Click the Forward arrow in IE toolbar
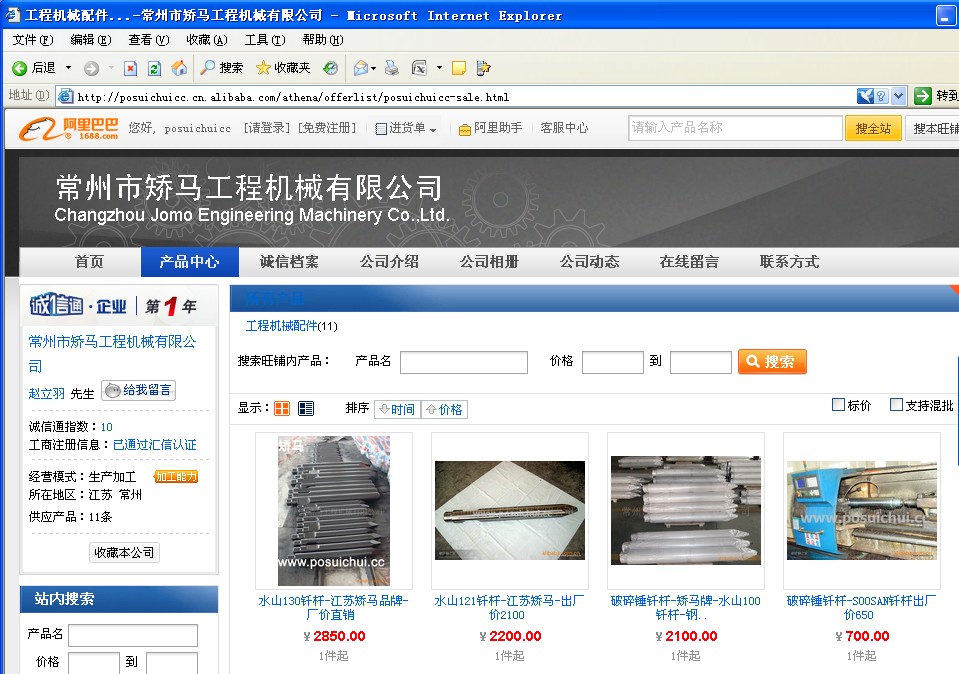Image resolution: width=959 pixels, height=674 pixels. [91, 69]
